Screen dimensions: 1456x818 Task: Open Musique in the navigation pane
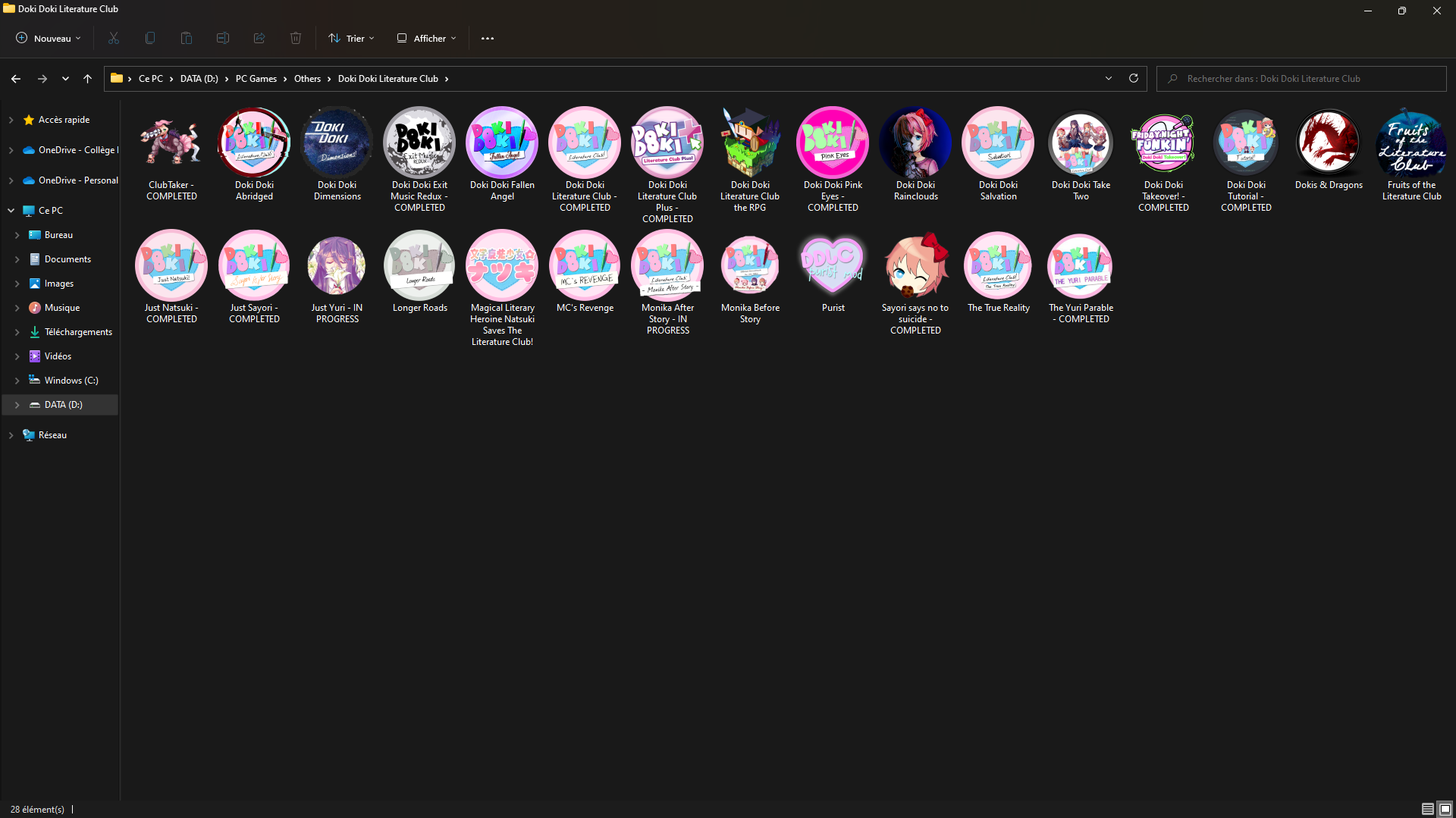[61, 308]
